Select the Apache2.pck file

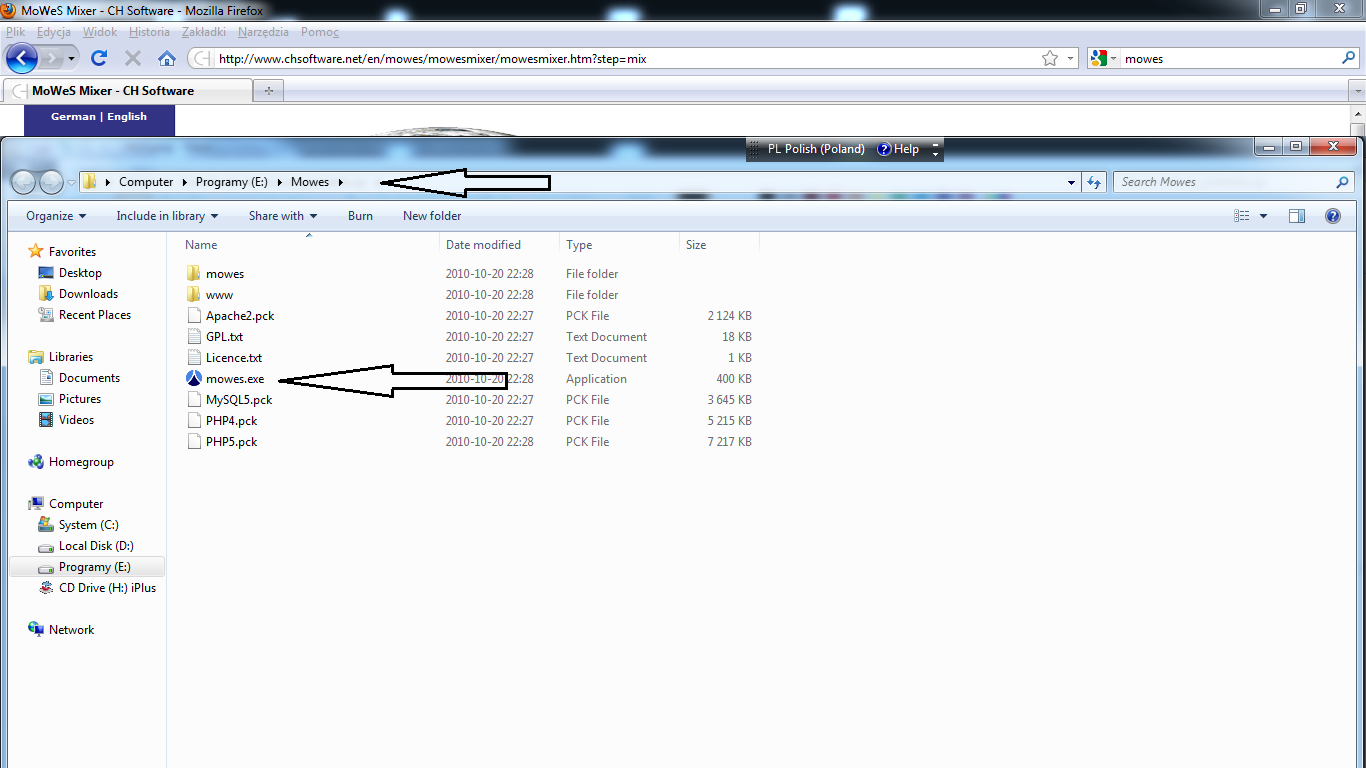(x=240, y=316)
